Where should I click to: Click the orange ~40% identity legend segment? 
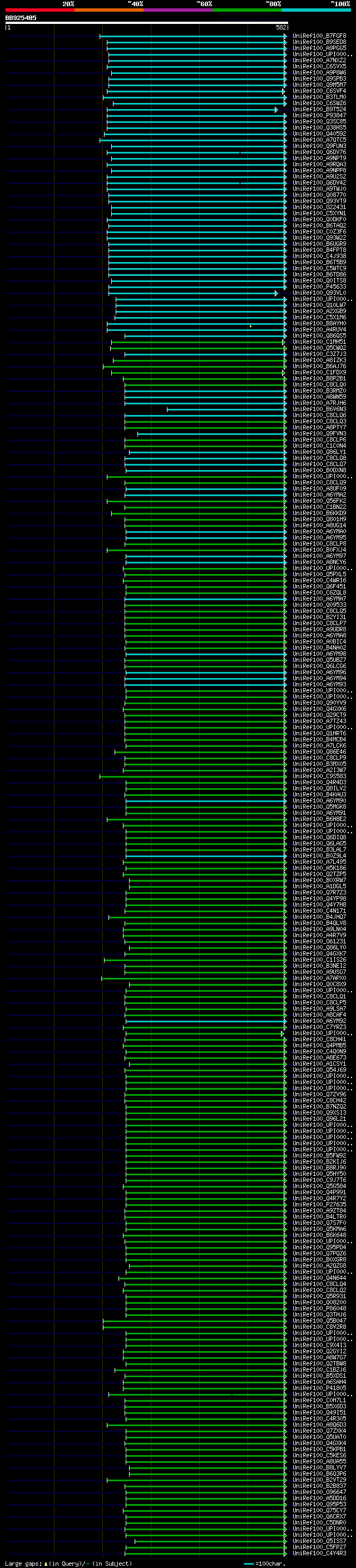click(x=109, y=10)
